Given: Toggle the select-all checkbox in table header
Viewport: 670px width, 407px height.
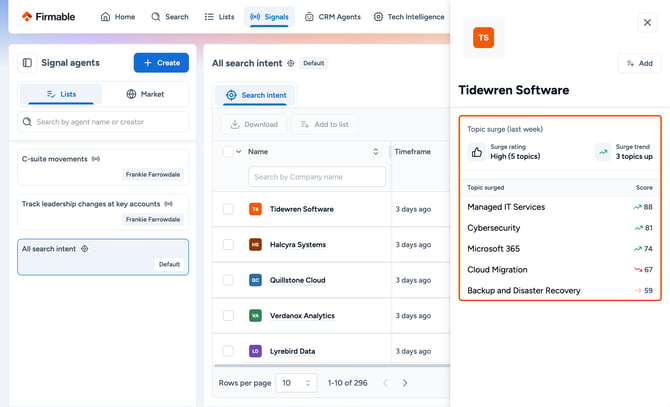Looking at the screenshot, I should pos(228,152).
